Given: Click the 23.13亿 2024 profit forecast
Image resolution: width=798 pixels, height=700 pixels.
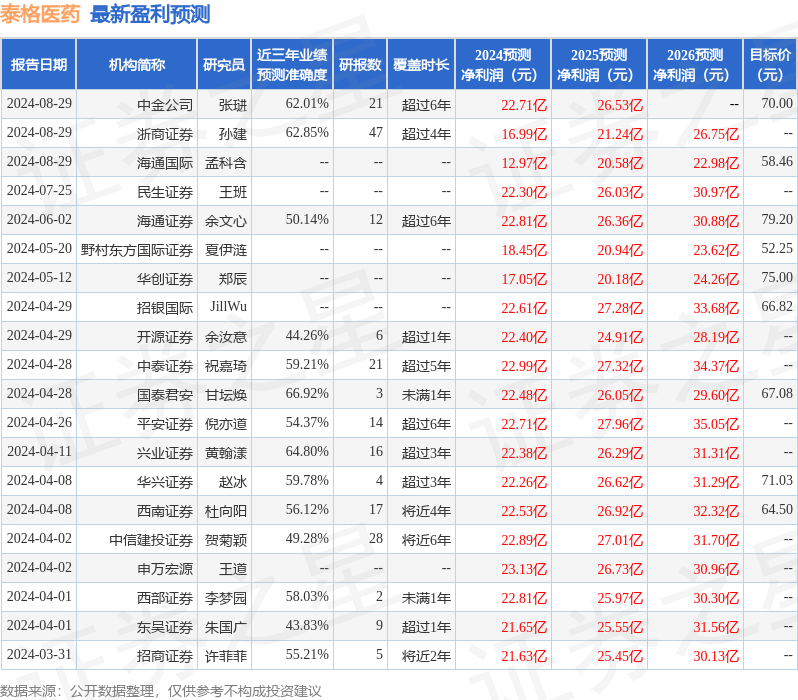Looking at the screenshot, I should 524,569.
